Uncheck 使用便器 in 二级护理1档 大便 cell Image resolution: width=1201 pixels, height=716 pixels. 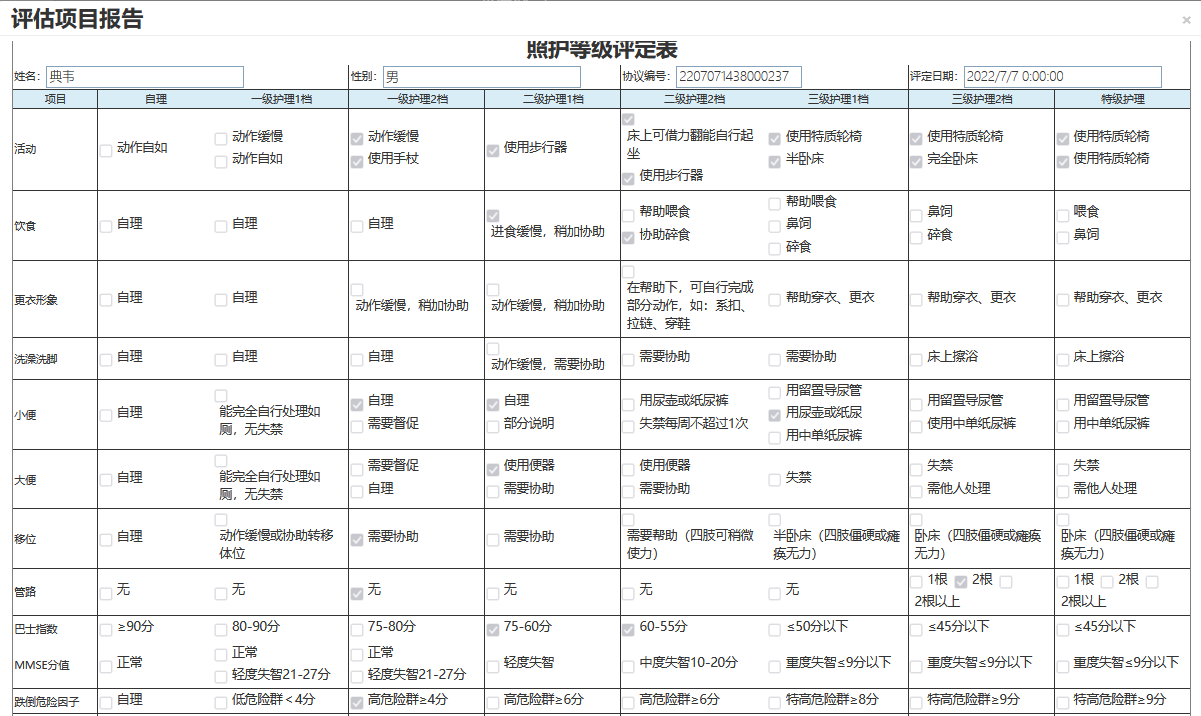[493, 469]
